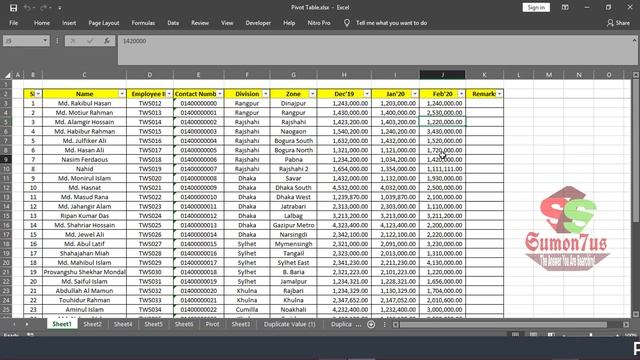This screenshot has height=360, width=640.
Task: Open the Remarks filter dropdown
Action: point(499,94)
